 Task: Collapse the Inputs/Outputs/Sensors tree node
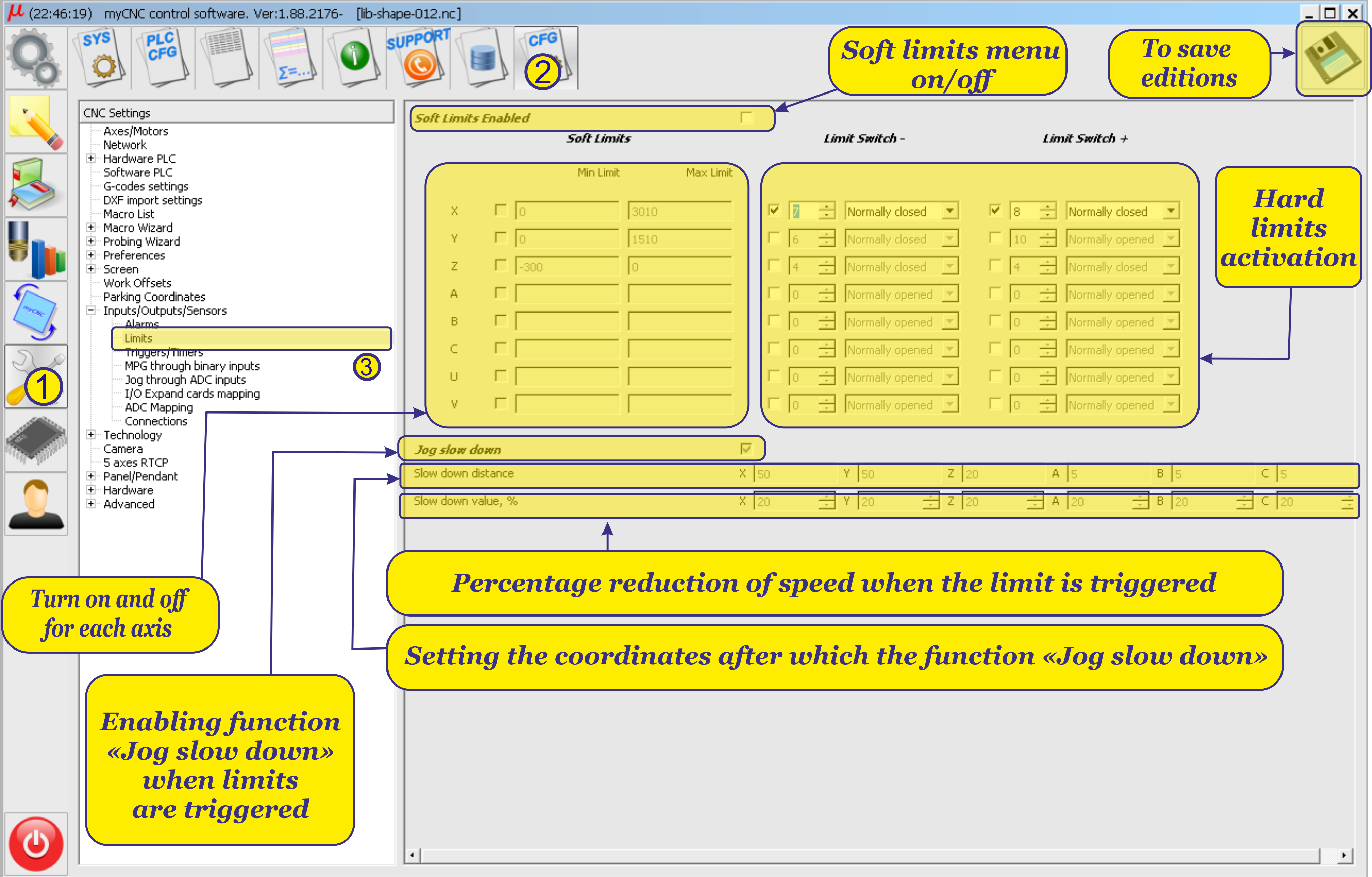[x=90, y=310]
